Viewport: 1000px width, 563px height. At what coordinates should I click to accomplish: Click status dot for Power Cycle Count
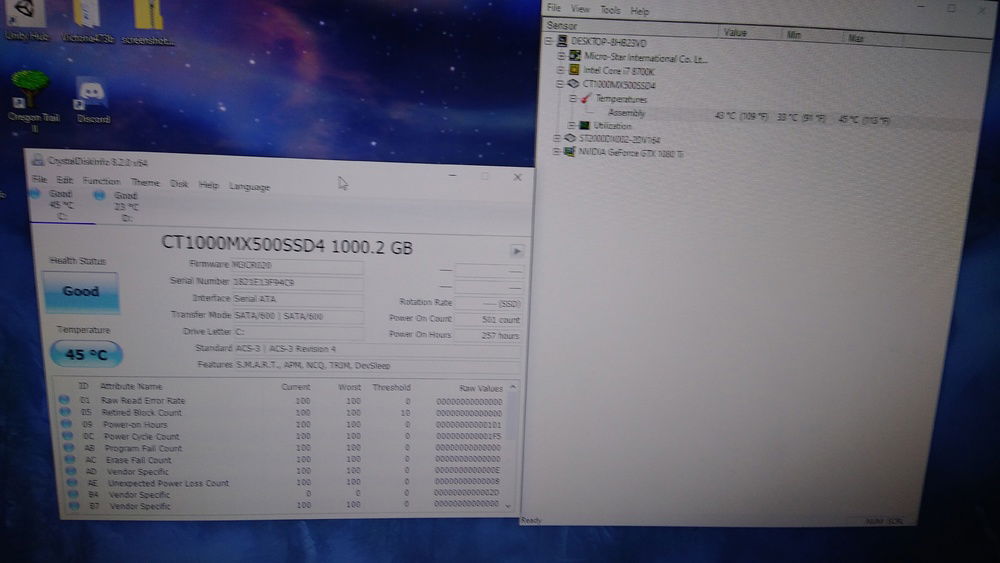tap(68, 435)
